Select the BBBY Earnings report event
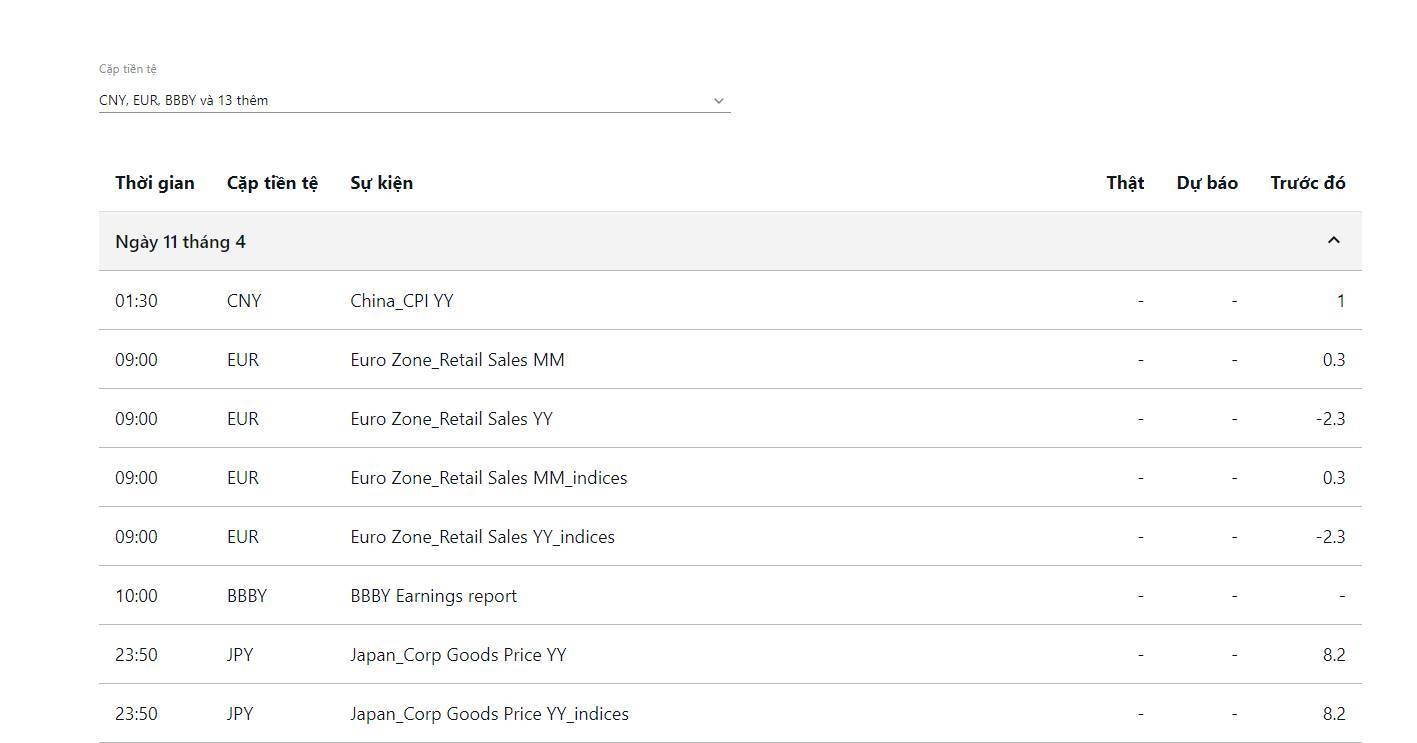Viewport: 1417px width, 743px height. tap(433, 596)
